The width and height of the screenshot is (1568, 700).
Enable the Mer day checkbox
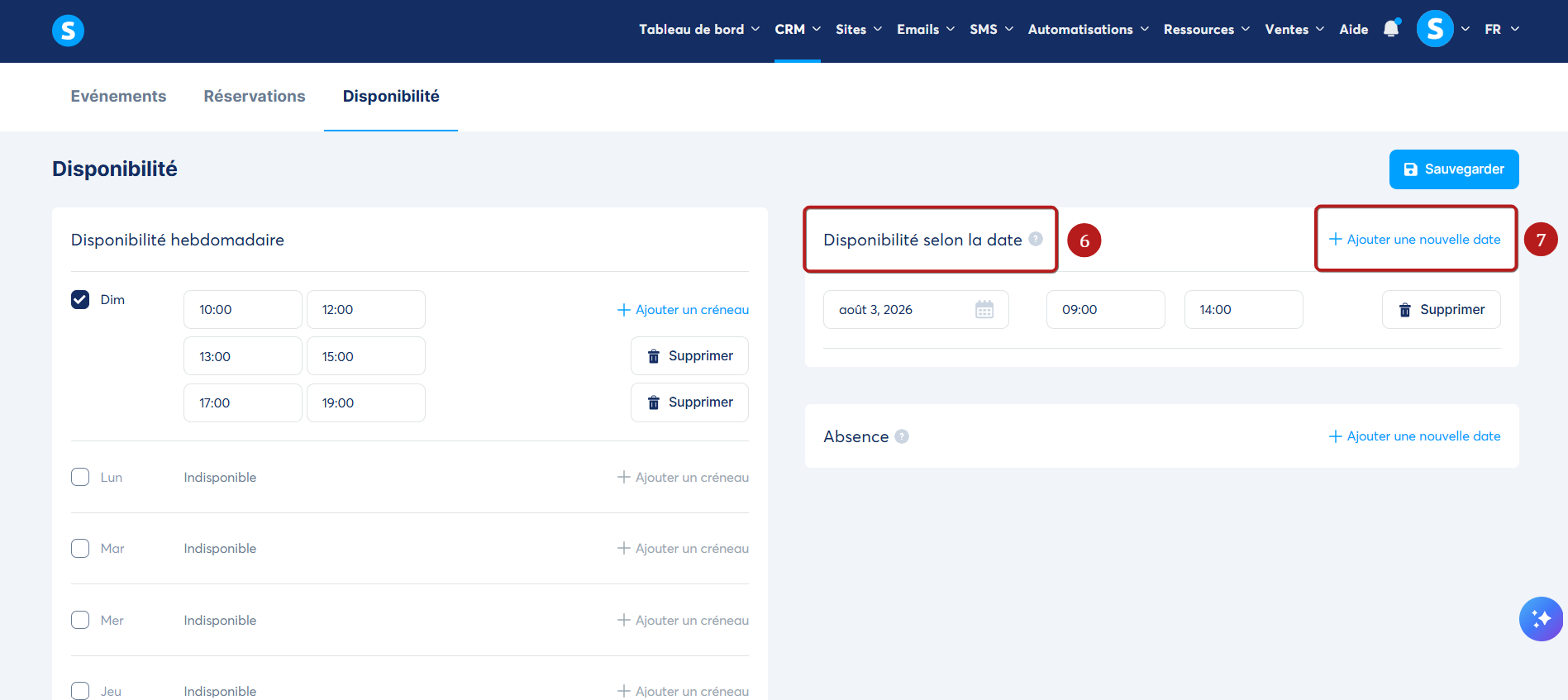coord(80,620)
